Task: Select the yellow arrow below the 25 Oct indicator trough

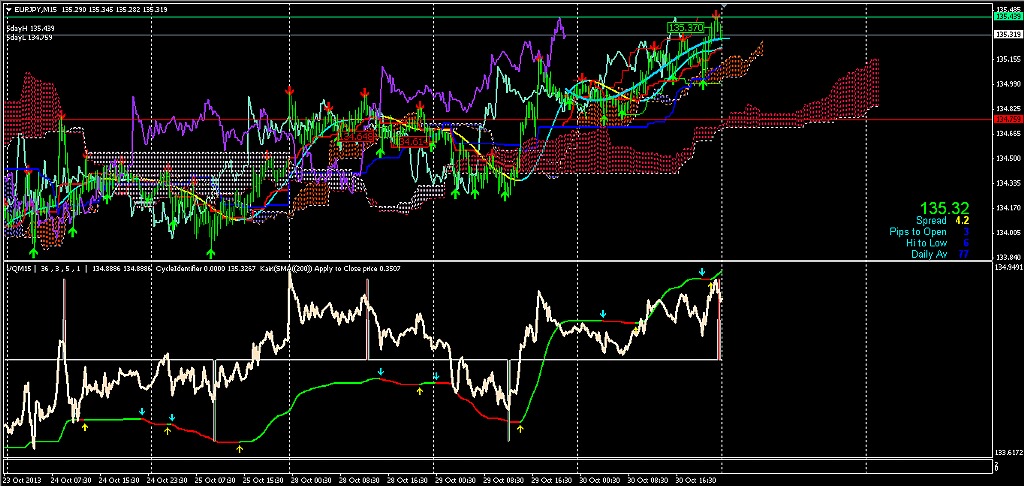Action: point(240,448)
